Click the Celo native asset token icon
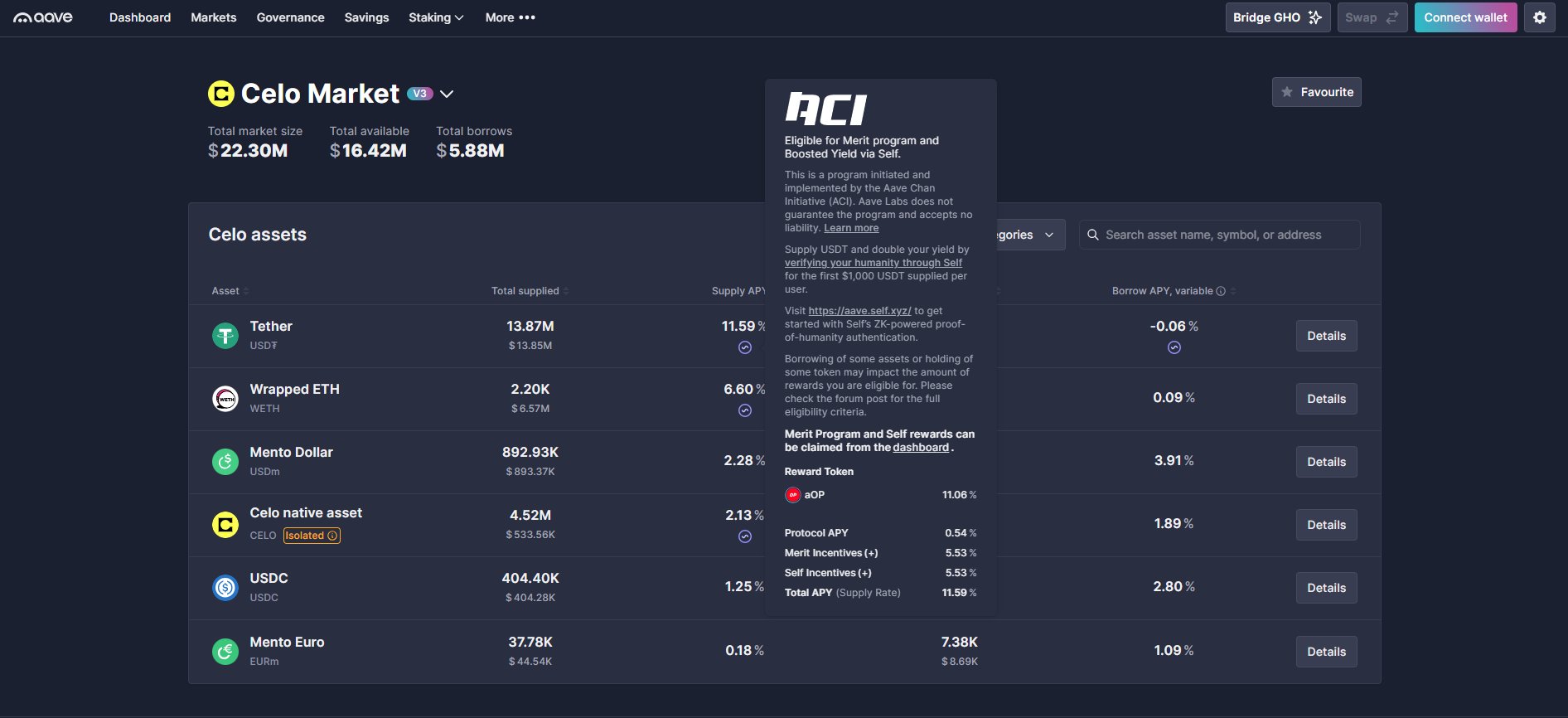This screenshot has height=718, width=1568. pos(225,525)
